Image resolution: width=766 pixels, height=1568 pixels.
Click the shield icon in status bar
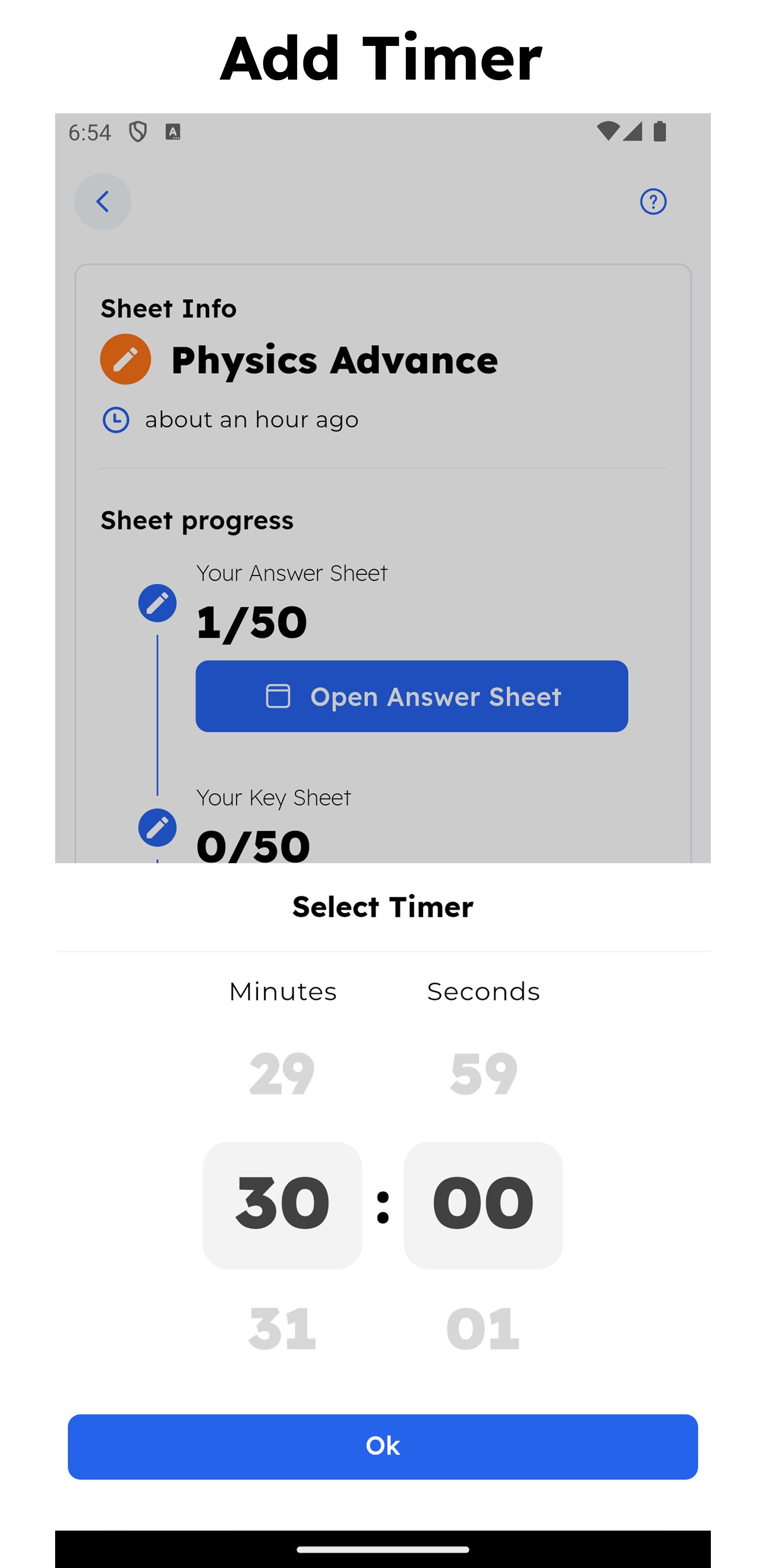(x=138, y=132)
